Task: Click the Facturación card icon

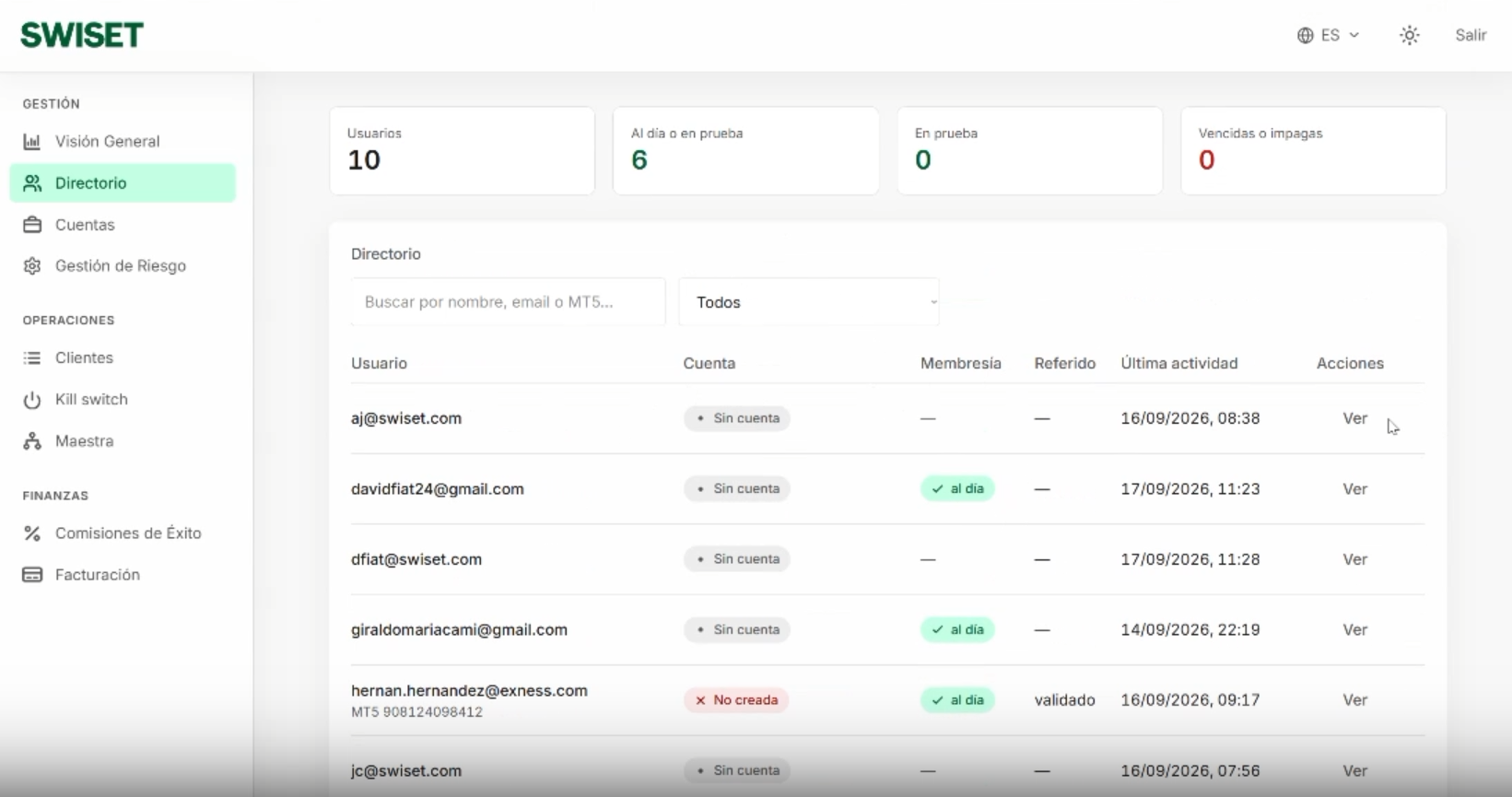Action: (x=32, y=575)
